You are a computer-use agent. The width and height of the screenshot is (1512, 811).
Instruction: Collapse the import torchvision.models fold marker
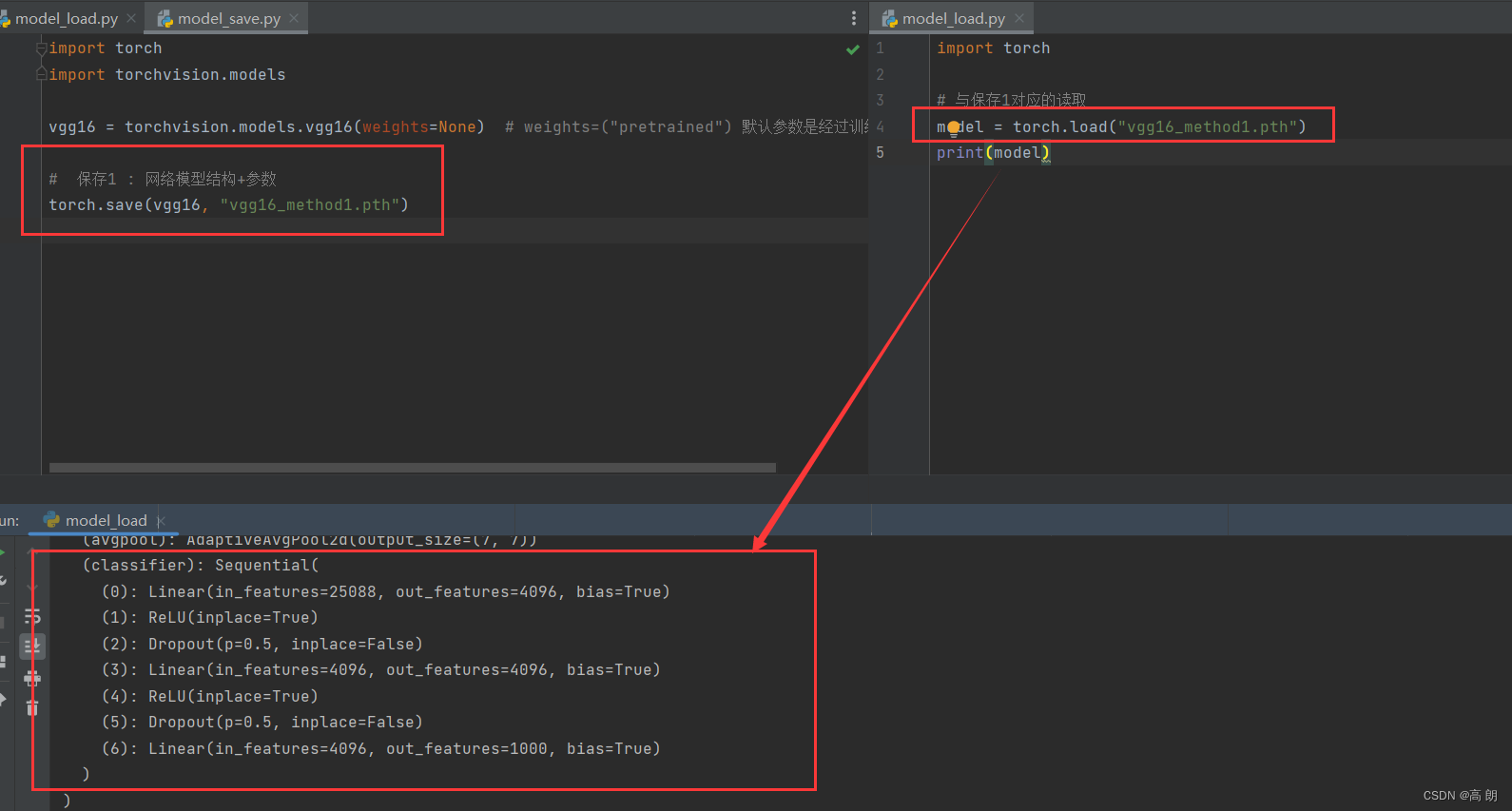(41, 74)
